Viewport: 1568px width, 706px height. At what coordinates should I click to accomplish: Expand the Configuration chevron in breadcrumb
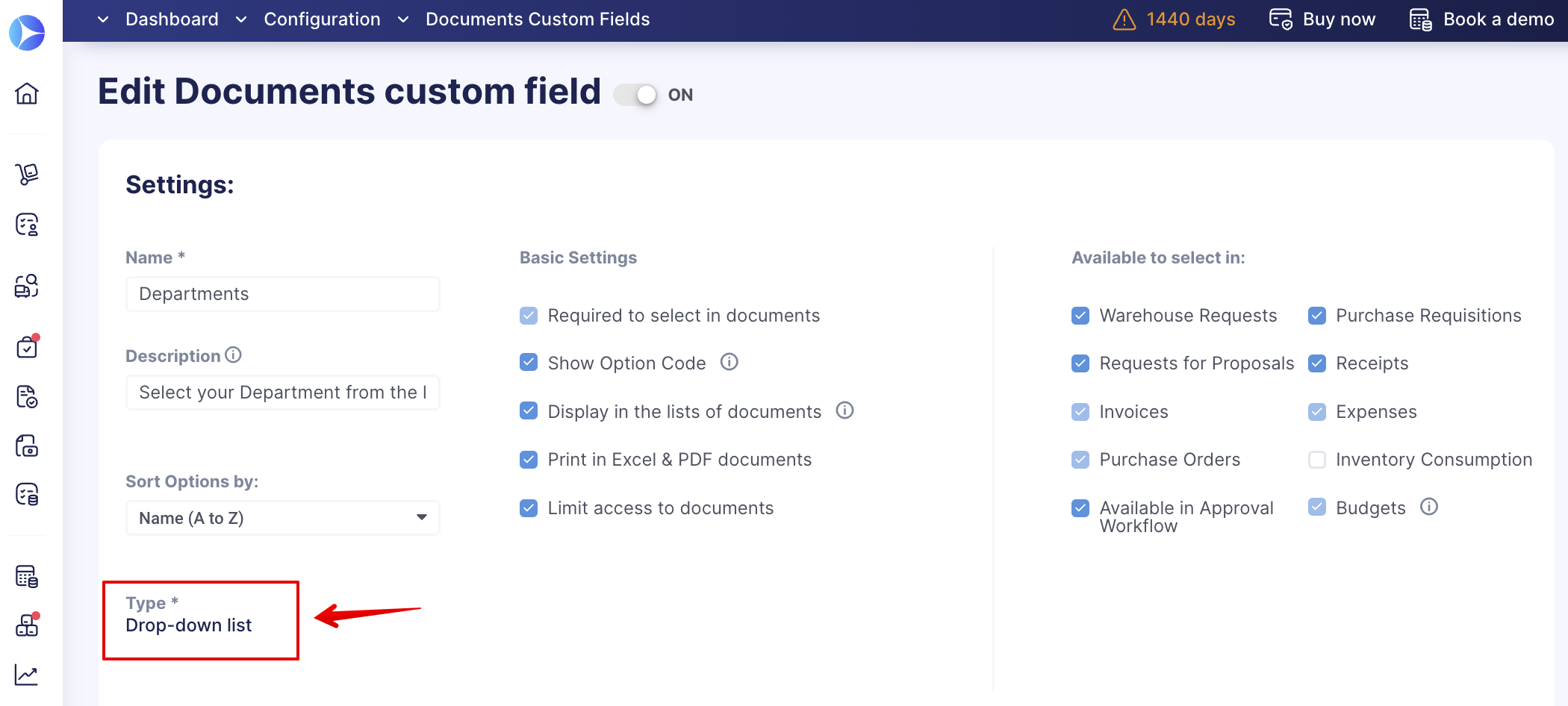coord(240,19)
